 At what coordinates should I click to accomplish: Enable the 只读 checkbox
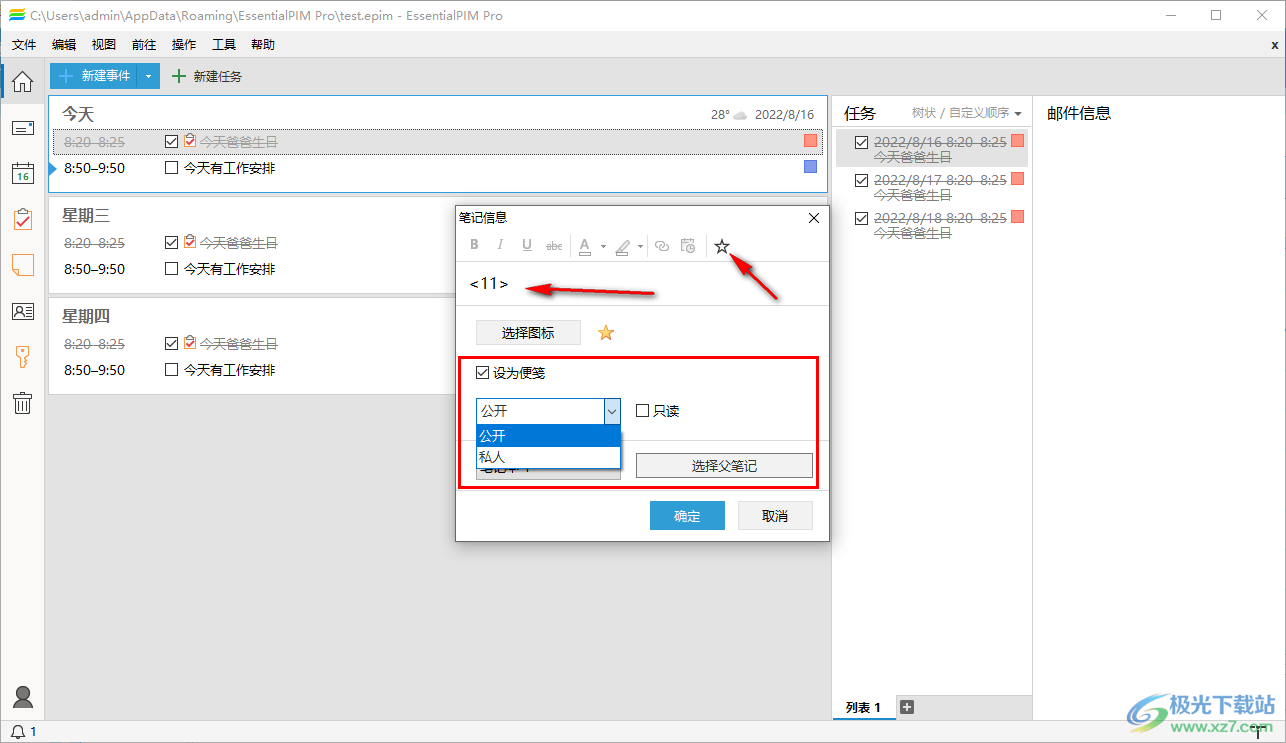click(x=643, y=411)
